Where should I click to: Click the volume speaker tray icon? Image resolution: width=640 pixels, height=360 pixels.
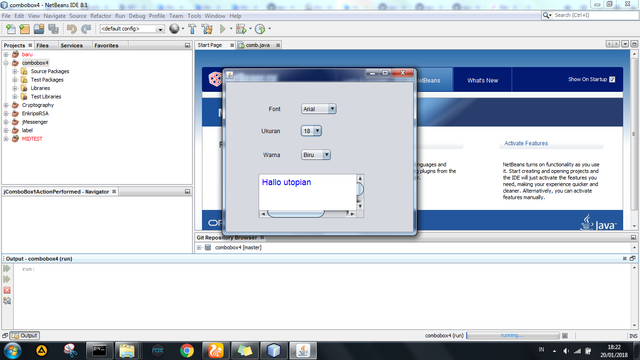pos(566,351)
